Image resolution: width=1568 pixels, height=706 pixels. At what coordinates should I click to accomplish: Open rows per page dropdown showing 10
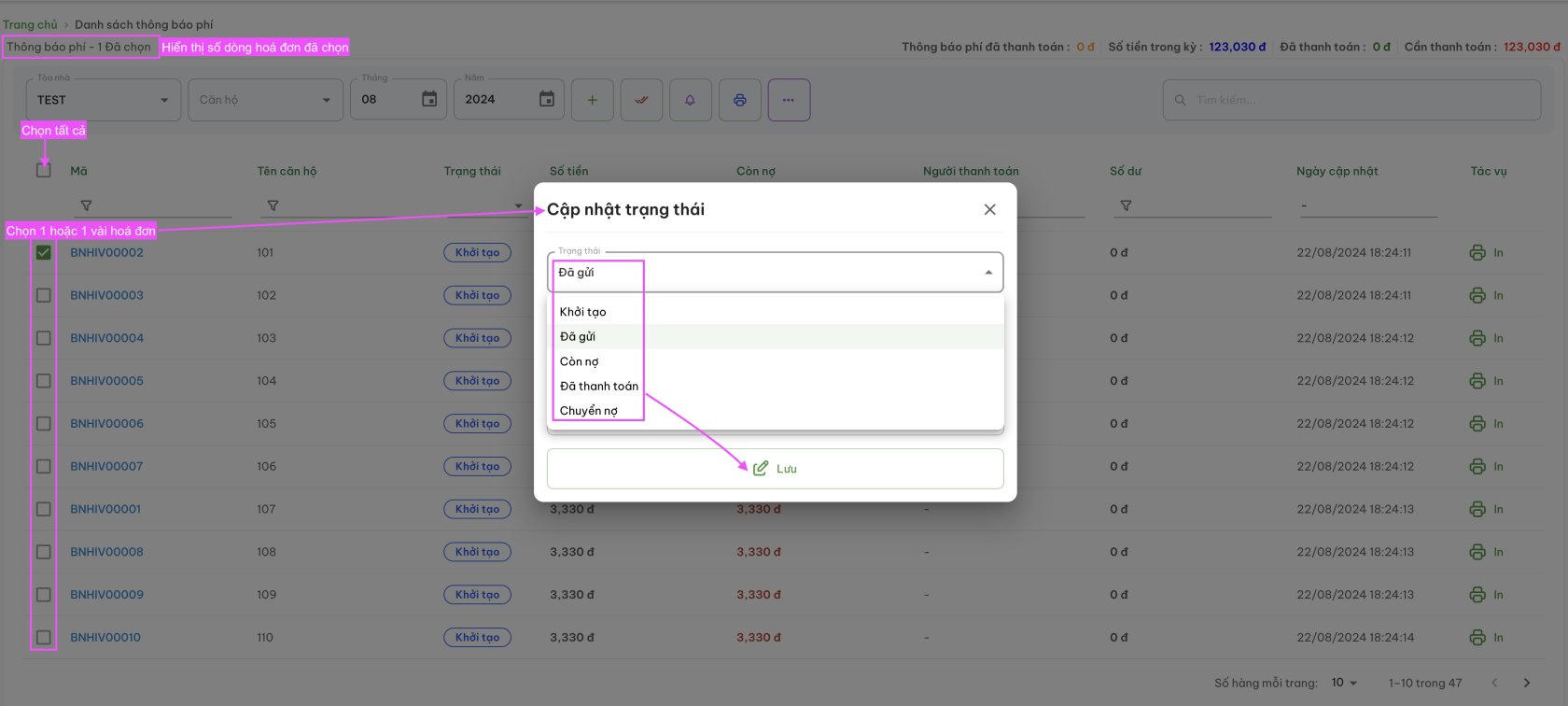point(1344,683)
